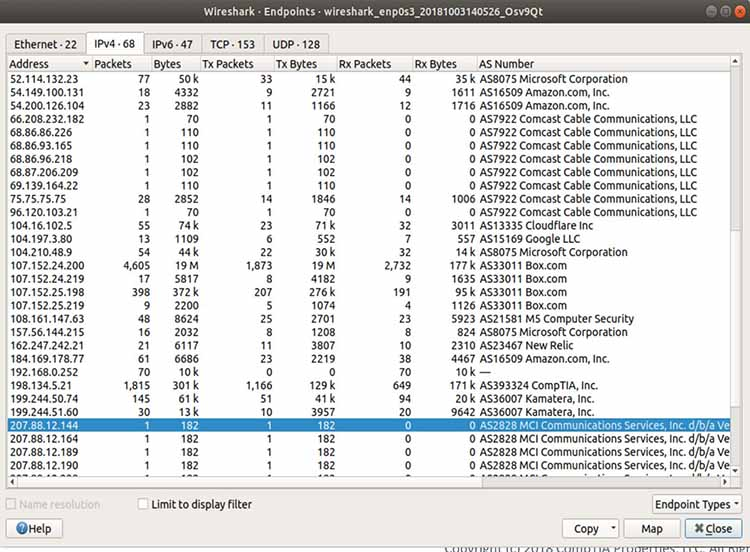Switch to the Ethernet · 22 tab
The image size is (750, 552).
pyautogui.click(x=45, y=44)
